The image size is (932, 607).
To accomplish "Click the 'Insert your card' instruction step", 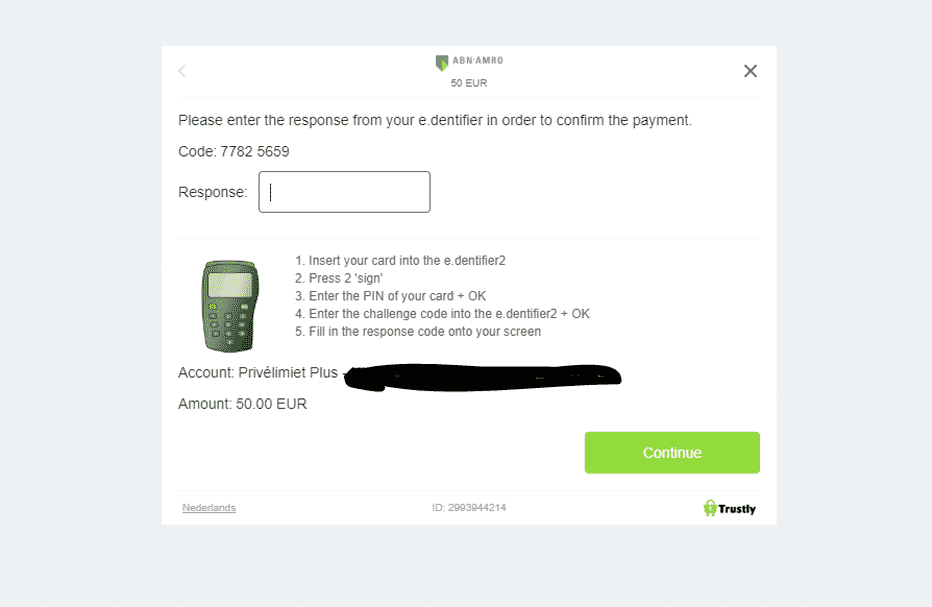I will point(400,260).
